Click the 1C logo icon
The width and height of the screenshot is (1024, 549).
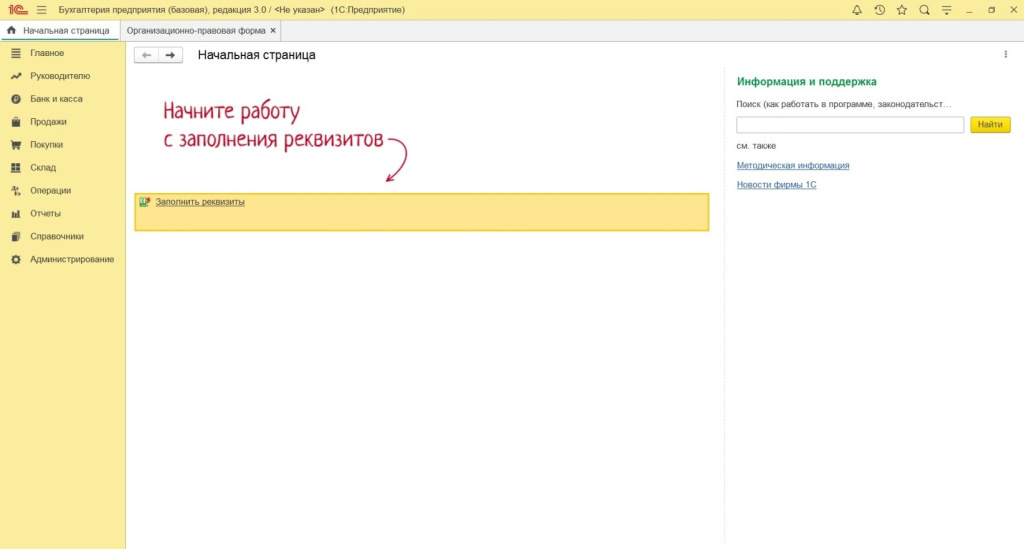point(17,10)
